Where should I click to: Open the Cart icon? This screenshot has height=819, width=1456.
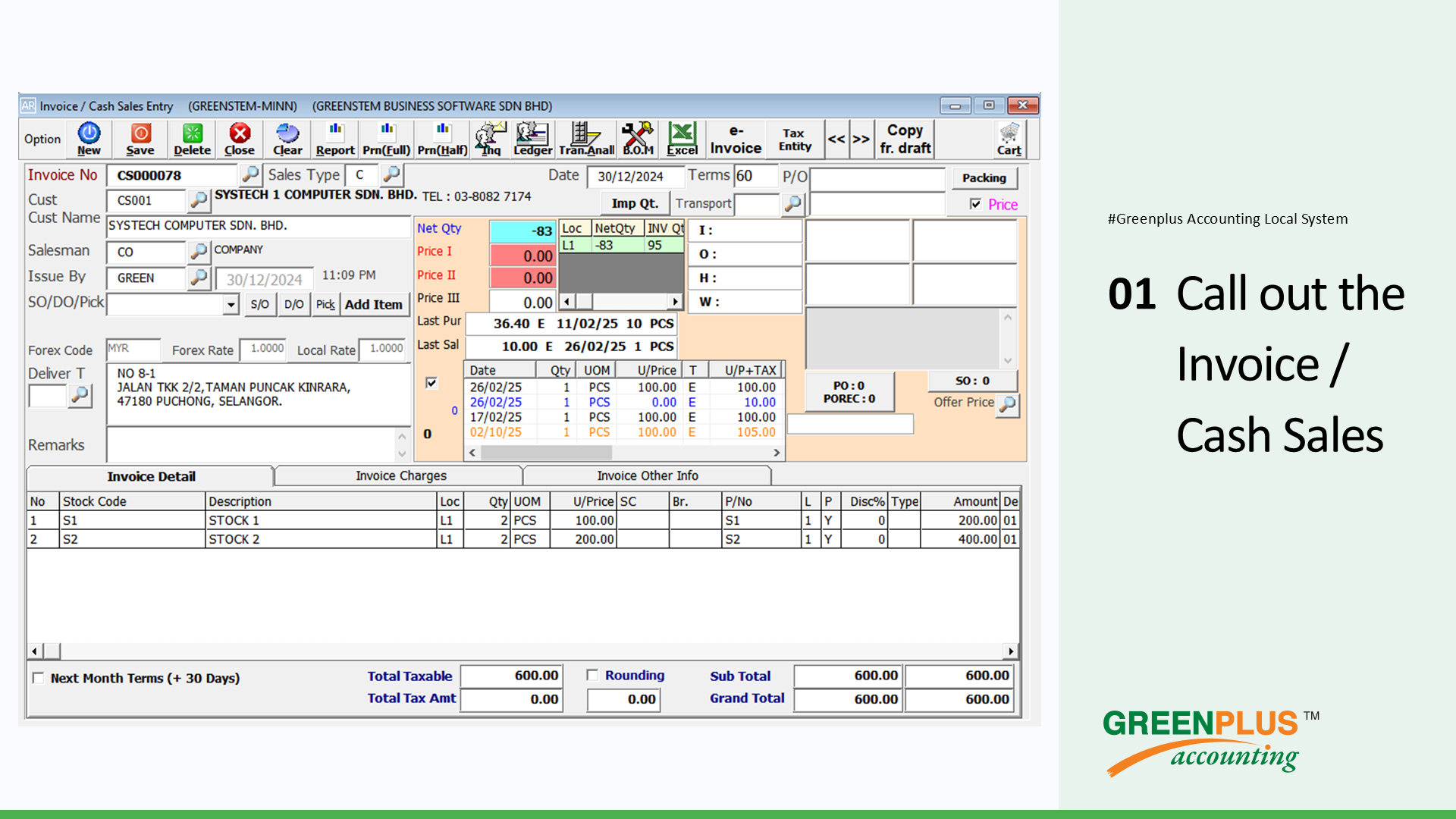coord(1009,139)
